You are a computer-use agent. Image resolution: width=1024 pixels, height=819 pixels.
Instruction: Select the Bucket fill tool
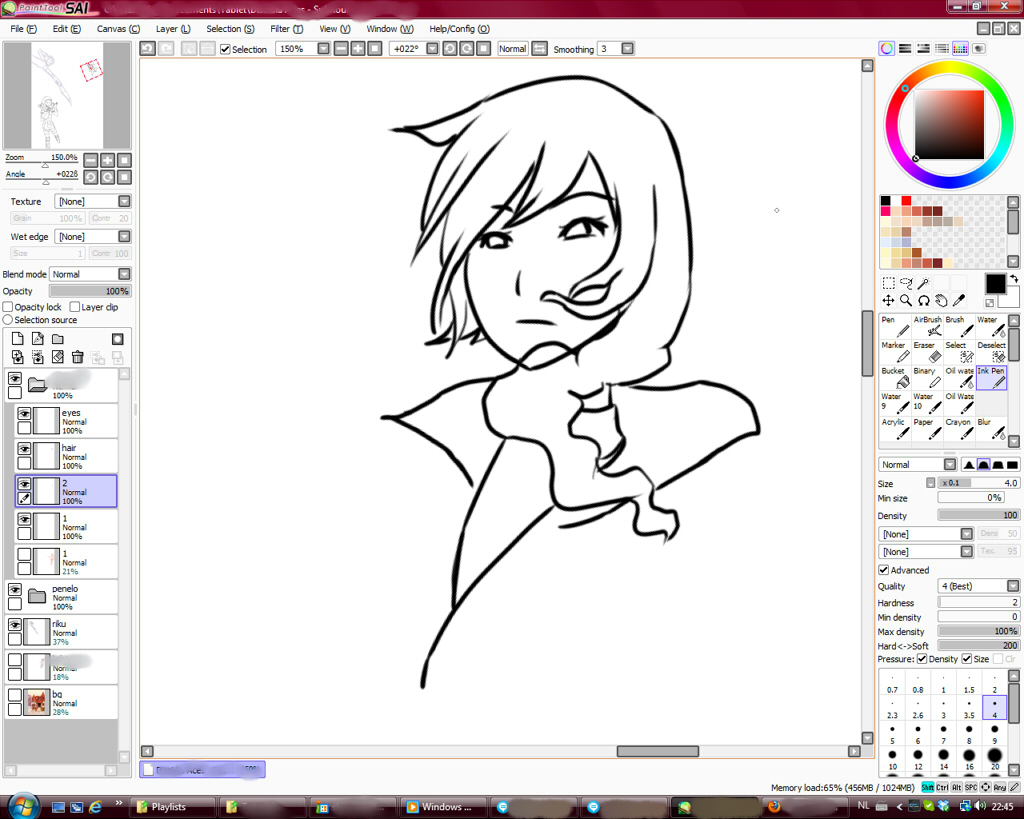click(894, 377)
